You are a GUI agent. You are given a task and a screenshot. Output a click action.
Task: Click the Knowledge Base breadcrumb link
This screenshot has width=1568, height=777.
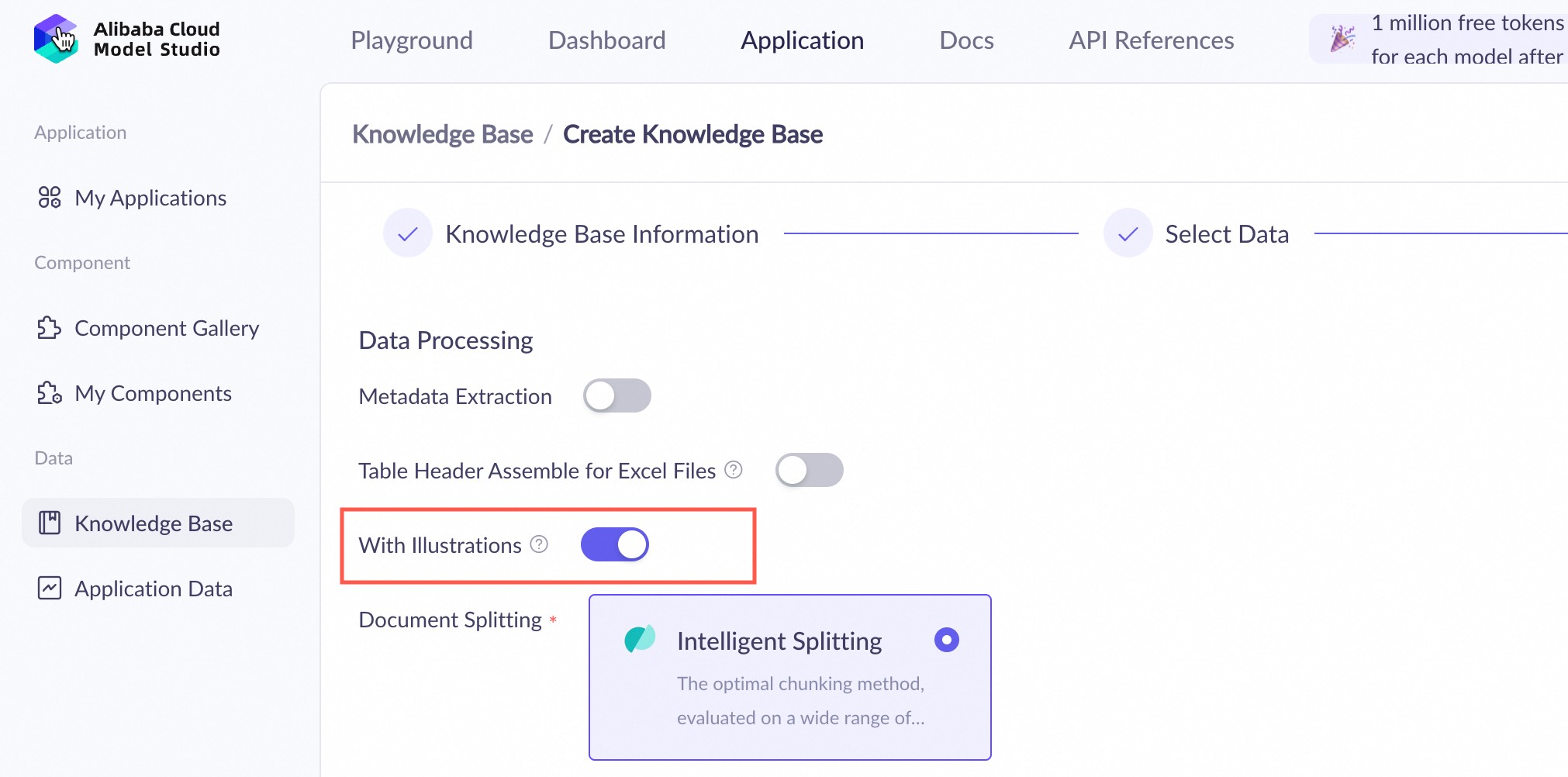[443, 134]
